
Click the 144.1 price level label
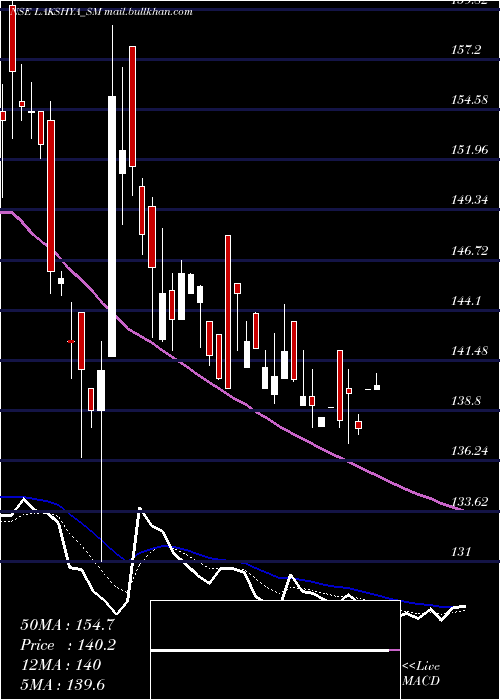tap(466, 301)
